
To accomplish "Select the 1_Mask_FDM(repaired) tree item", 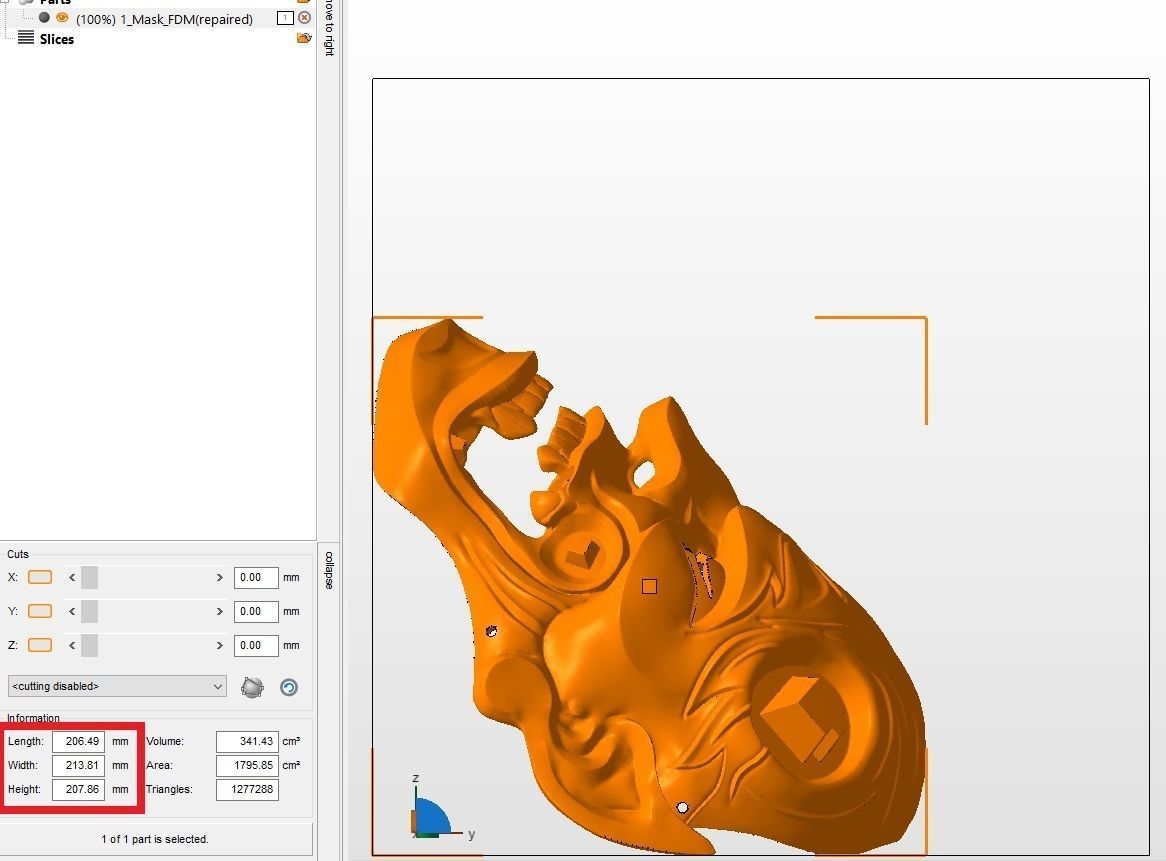I will coord(164,19).
